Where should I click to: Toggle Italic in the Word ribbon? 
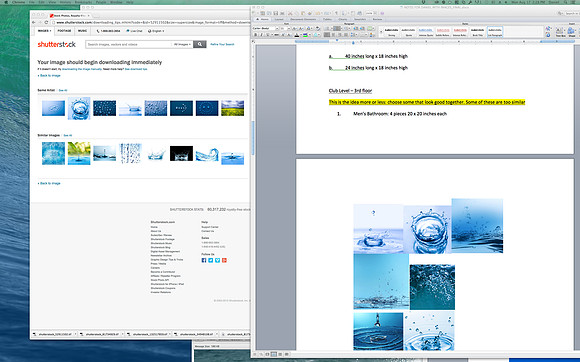coord(262,35)
